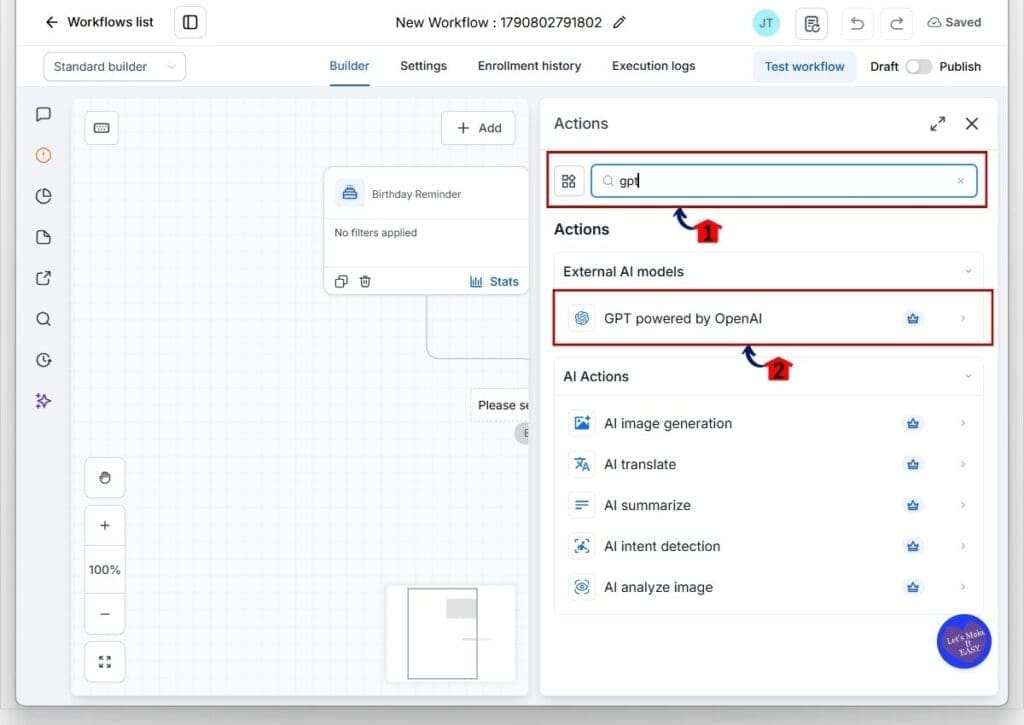Open the external link sidebar icon
Viewport: 1024px width, 725px height.
pyautogui.click(x=43, y=278)
